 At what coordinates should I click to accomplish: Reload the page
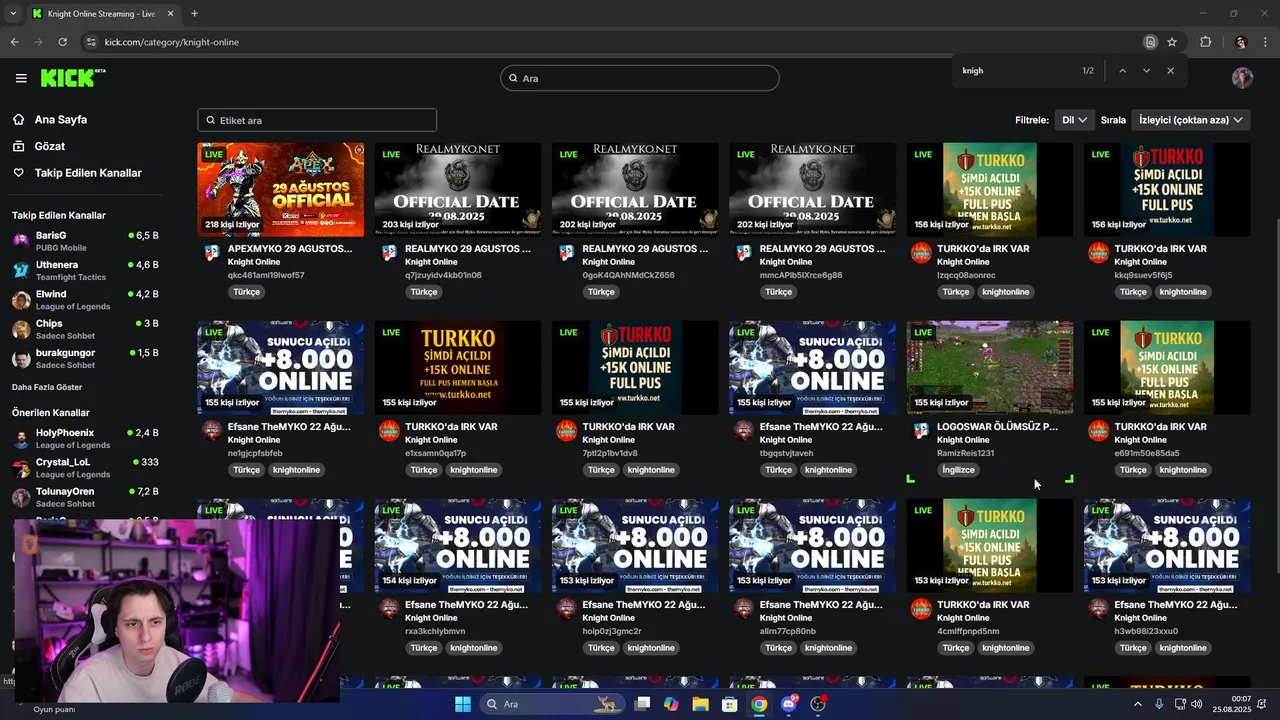tap(62, 42)
